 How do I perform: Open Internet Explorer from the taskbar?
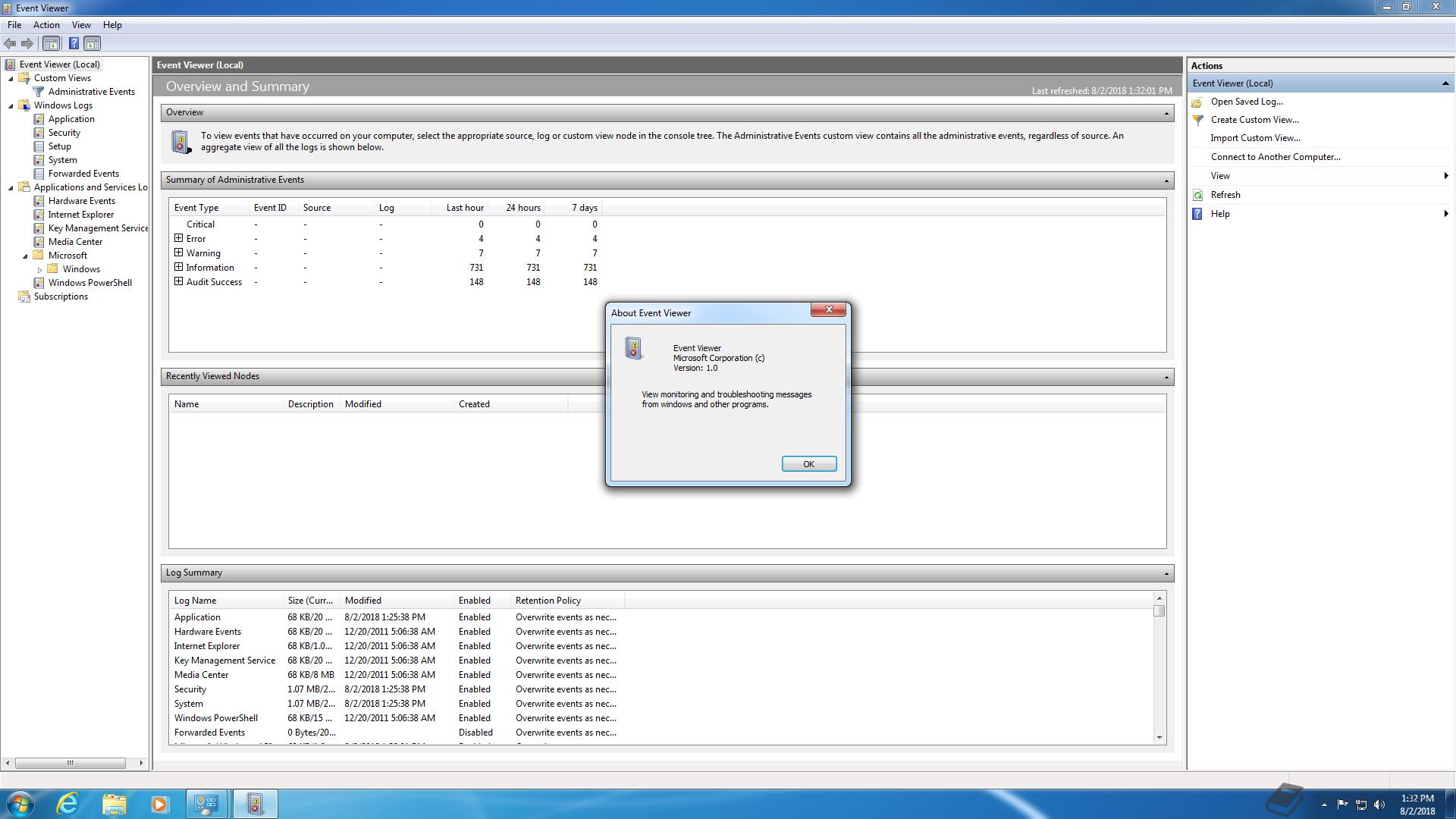tap(68, 804)
